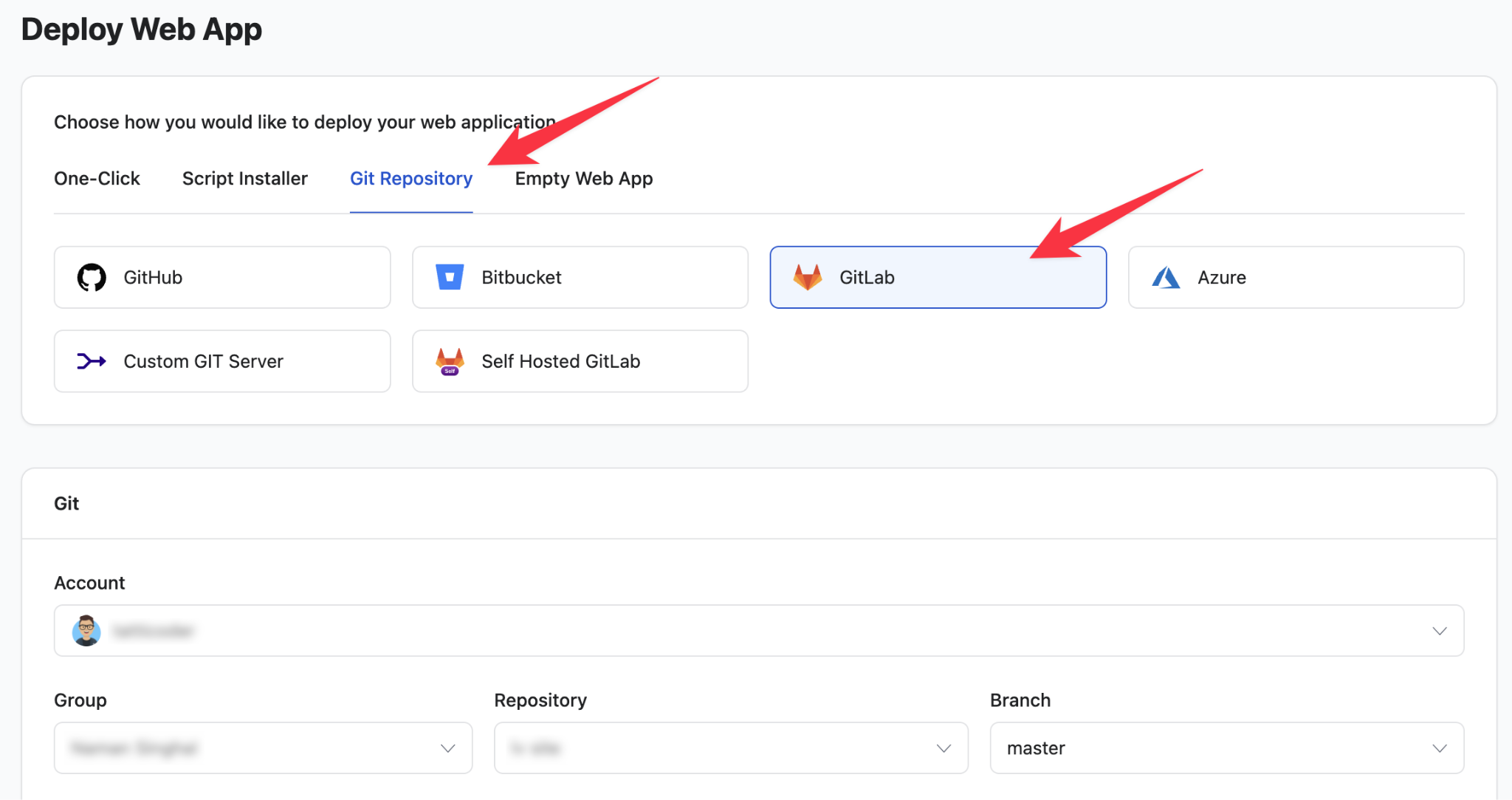Screen dimensions: 1512x800
Task: Open the Branch dropdown showing master
Action: 1227,748
